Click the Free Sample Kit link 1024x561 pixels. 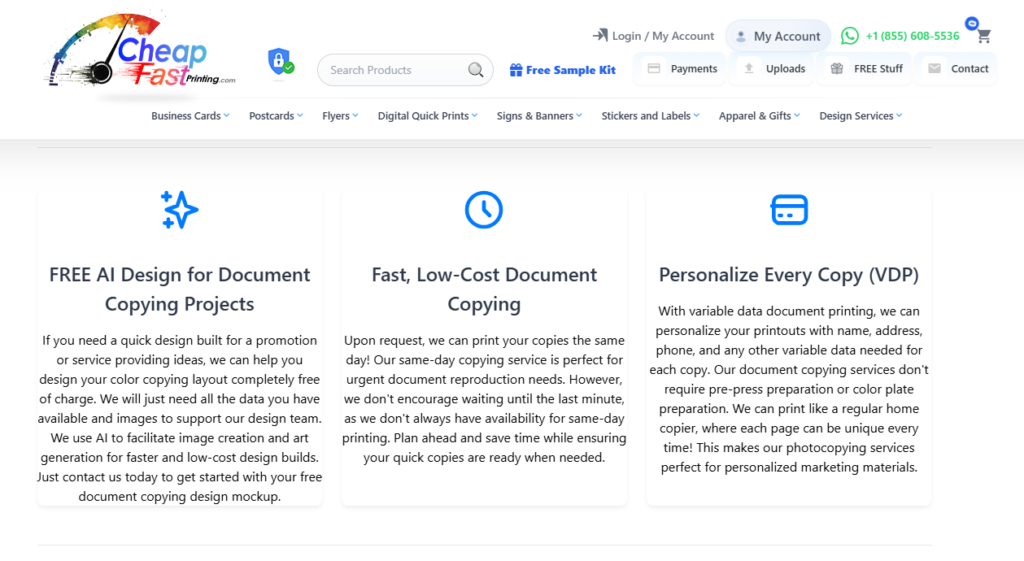click(563, 70)
